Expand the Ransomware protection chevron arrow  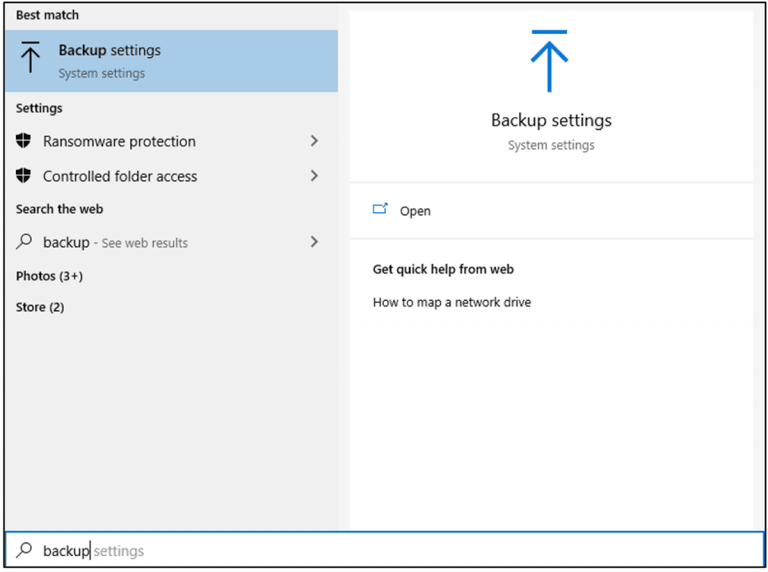coord(314,141)
